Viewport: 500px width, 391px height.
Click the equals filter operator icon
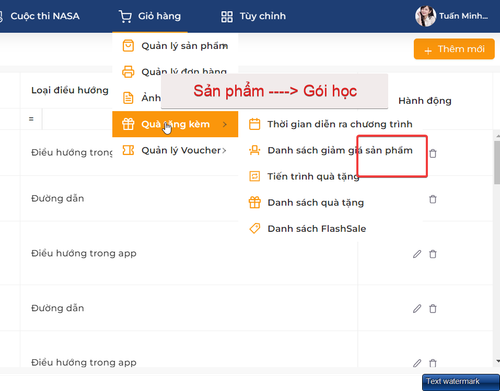coord(31,119)
